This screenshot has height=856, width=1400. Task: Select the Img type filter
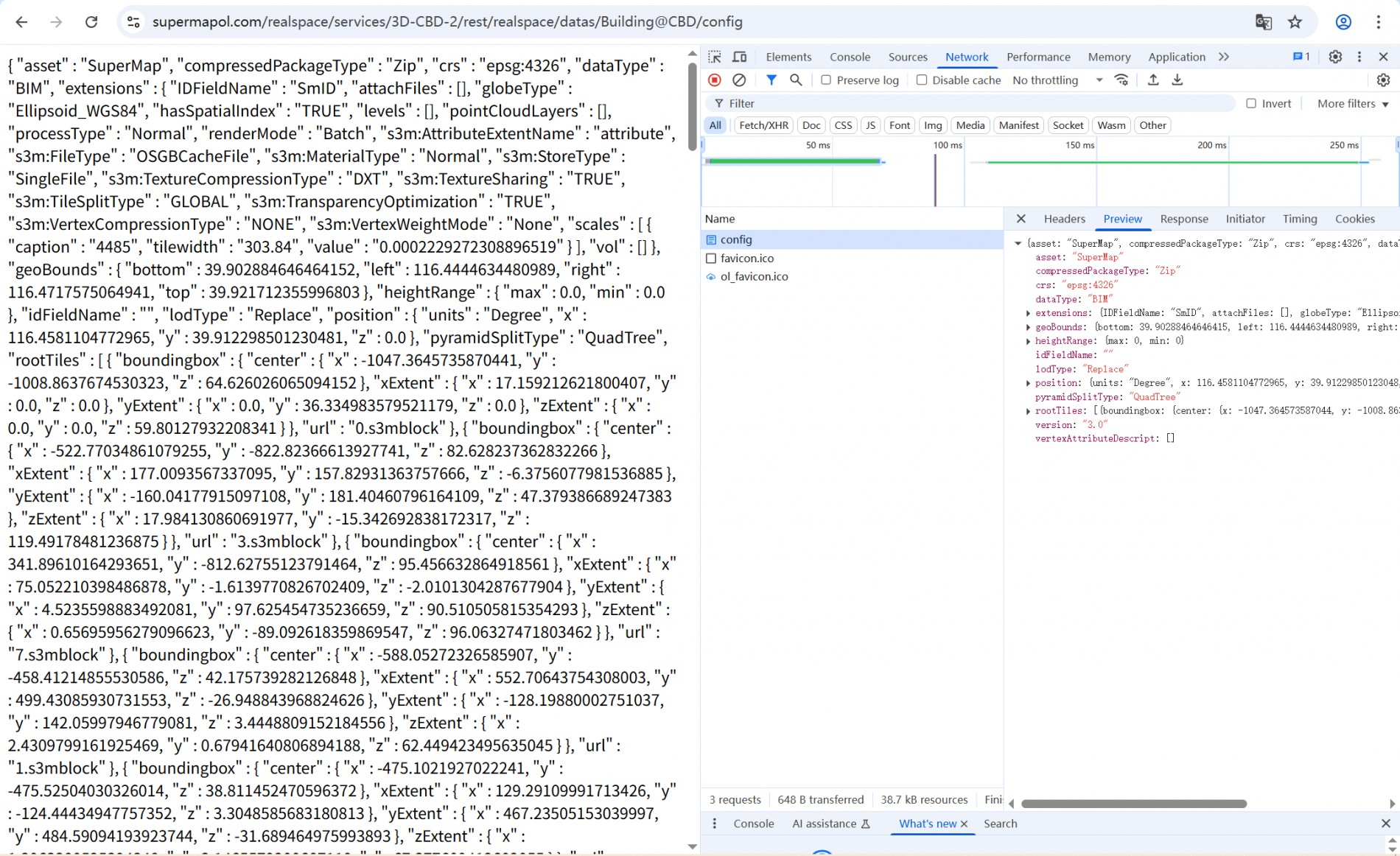[x=933, y=125]
